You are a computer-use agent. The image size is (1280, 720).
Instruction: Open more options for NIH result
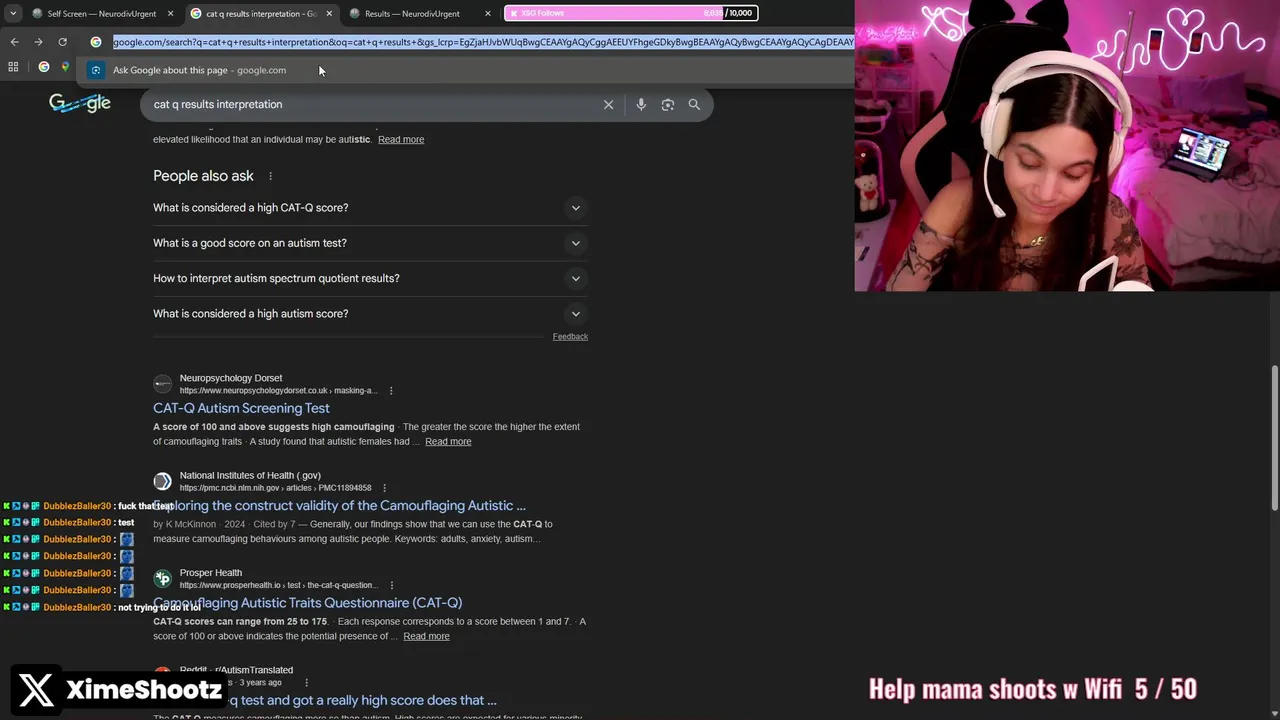pyautogui.click(x=384, y=488)
